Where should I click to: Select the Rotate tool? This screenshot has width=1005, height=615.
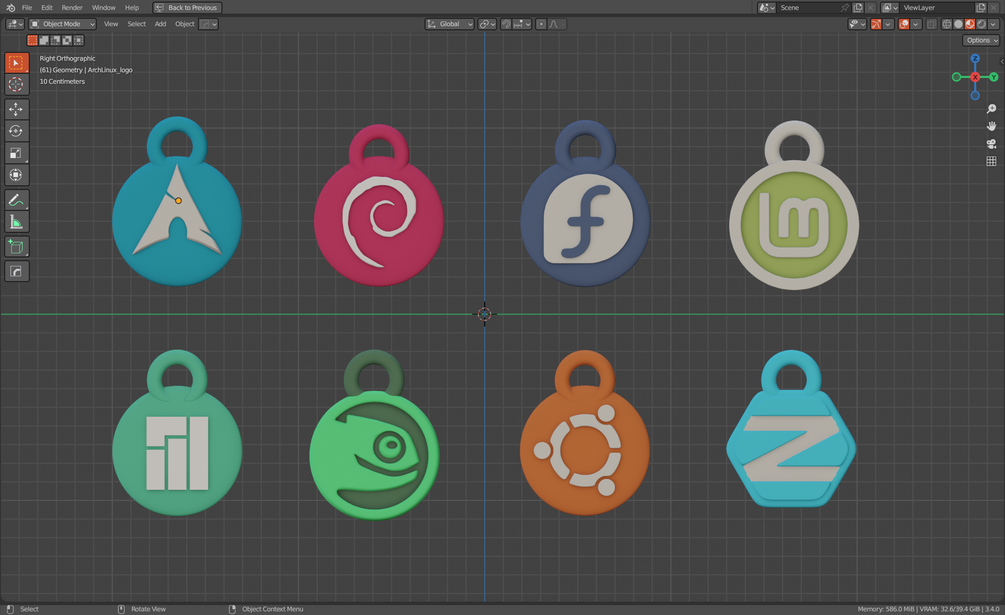pyautogui.click(x=16, y=131)
